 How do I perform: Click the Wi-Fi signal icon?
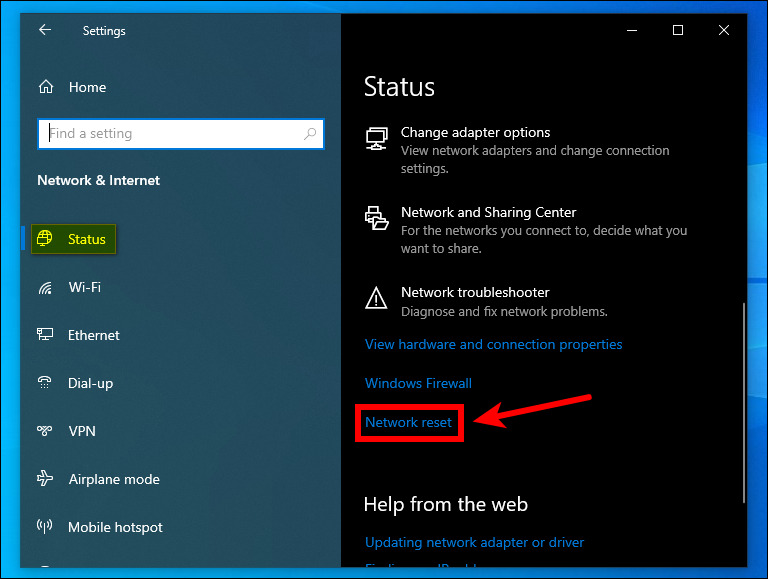[x=45, y=288]
